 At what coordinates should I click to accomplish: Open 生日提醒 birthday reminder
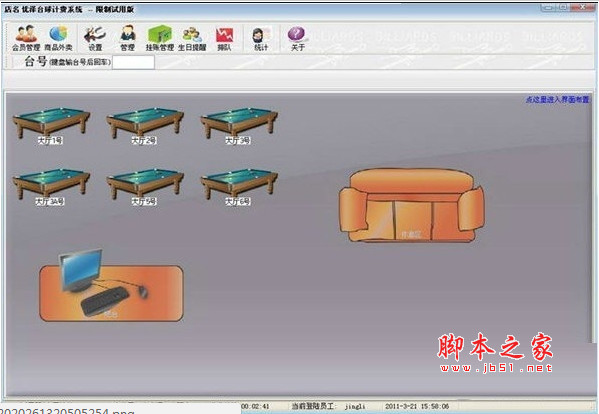[x=192, y=38]
